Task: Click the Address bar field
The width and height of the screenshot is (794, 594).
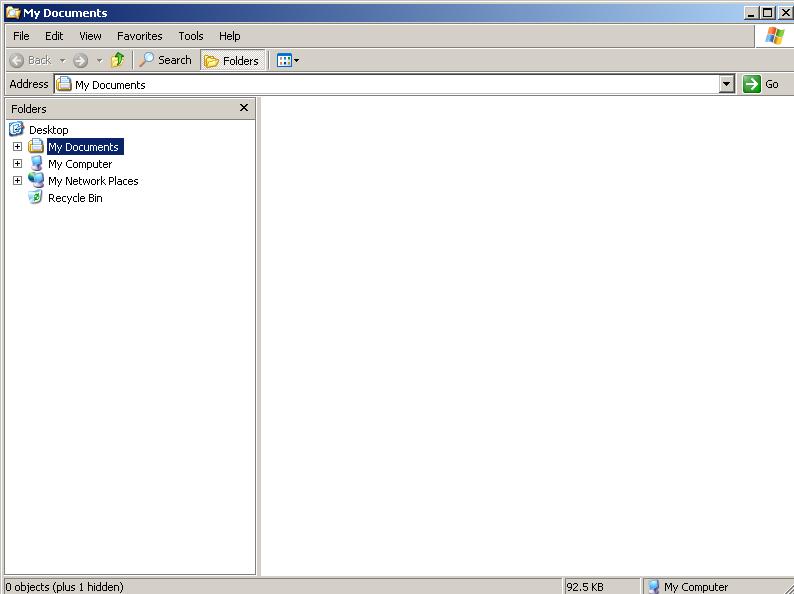Action: pos(387,84)
